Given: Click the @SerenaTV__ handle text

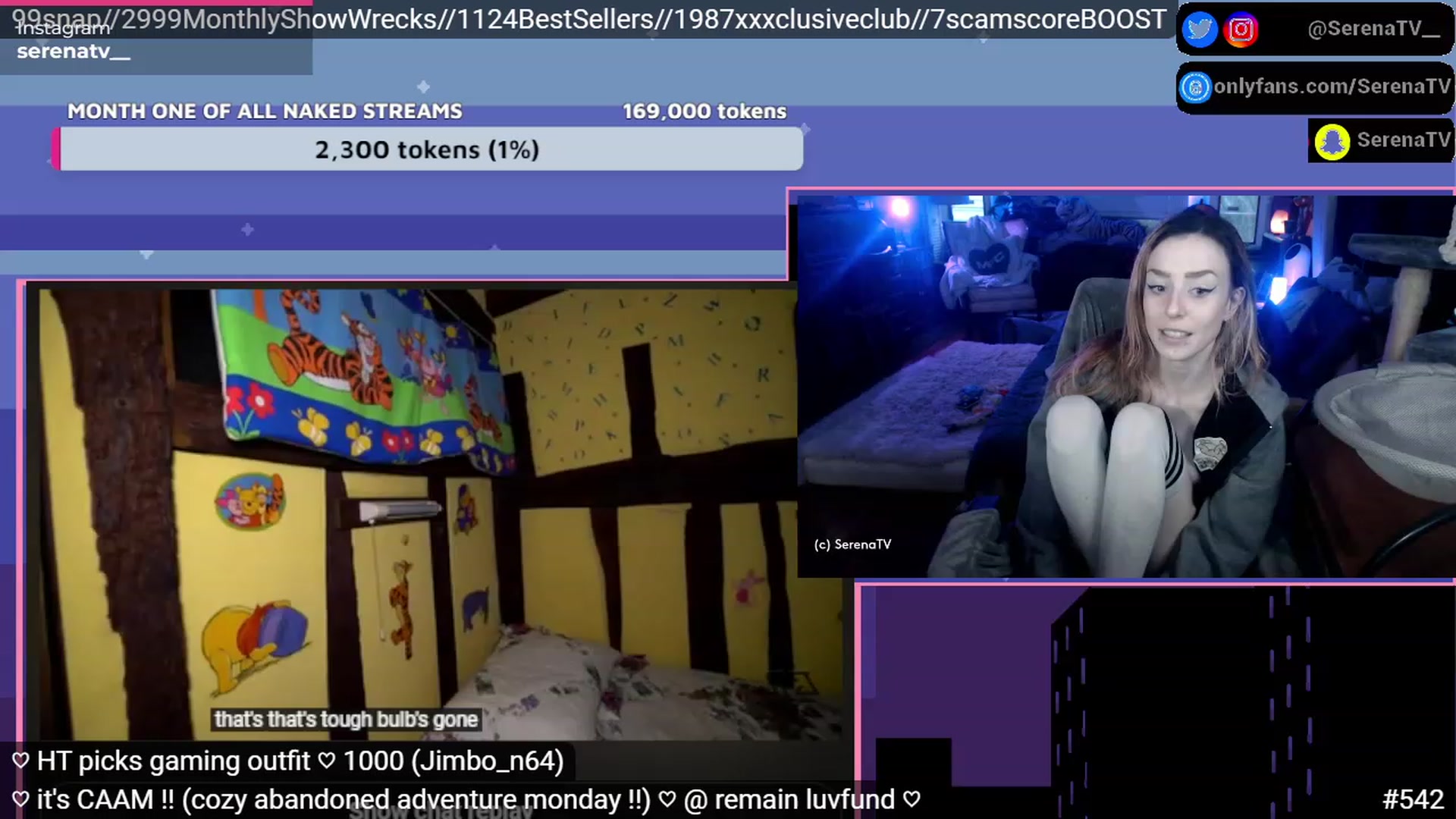Looking at the screenshot, I should coord(1373,29).
